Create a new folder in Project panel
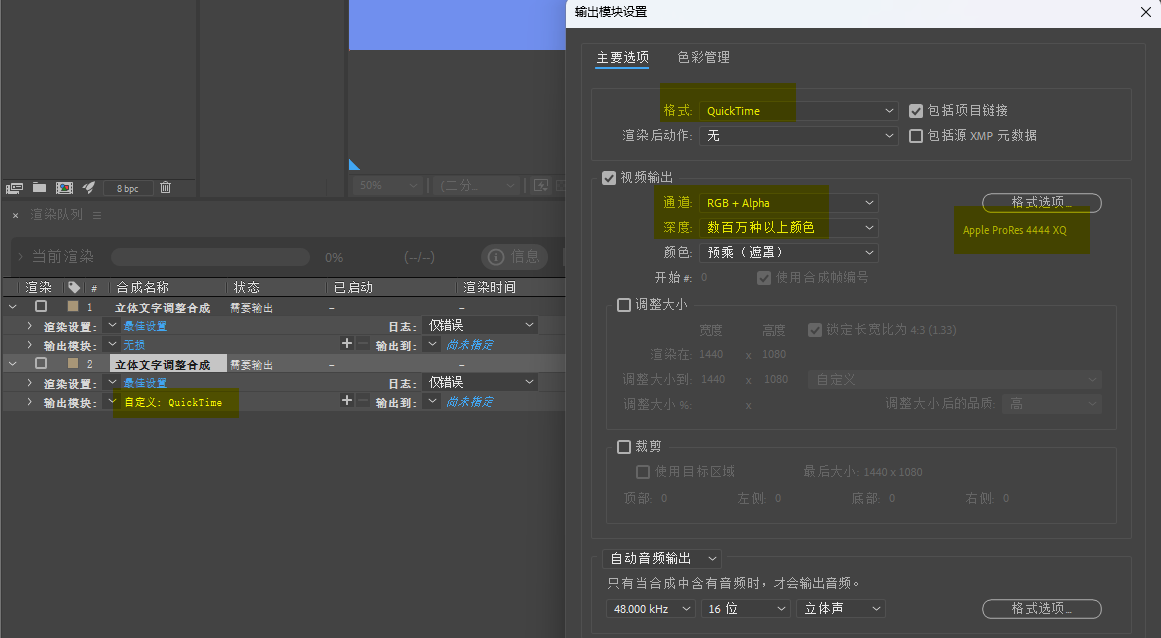This screenshot has height=638, width=1161. tap(39, 187)
